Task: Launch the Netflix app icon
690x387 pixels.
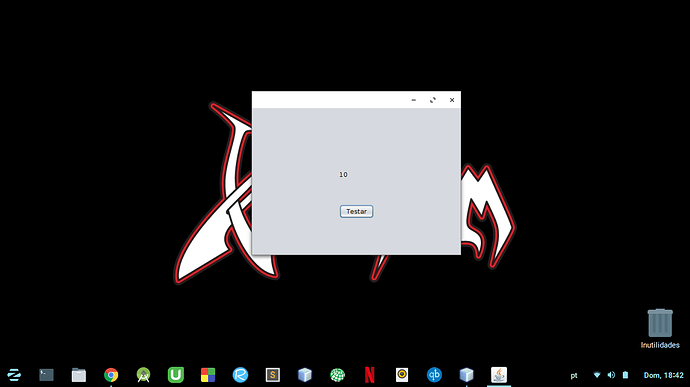Action: pos(370,375)
